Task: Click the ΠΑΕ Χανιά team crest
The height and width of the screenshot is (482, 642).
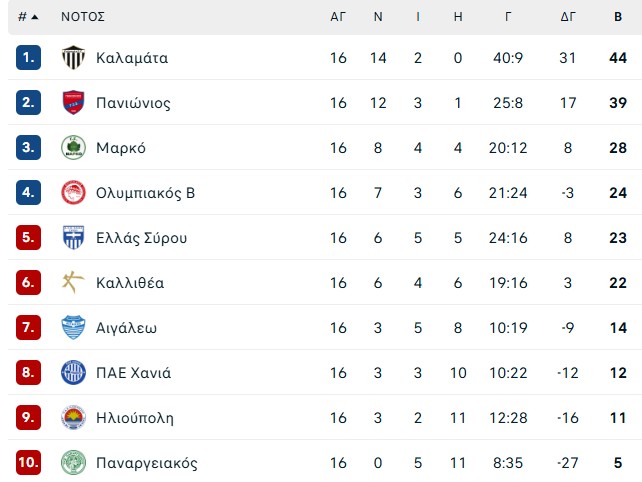Action: click(x=73, y=373)
